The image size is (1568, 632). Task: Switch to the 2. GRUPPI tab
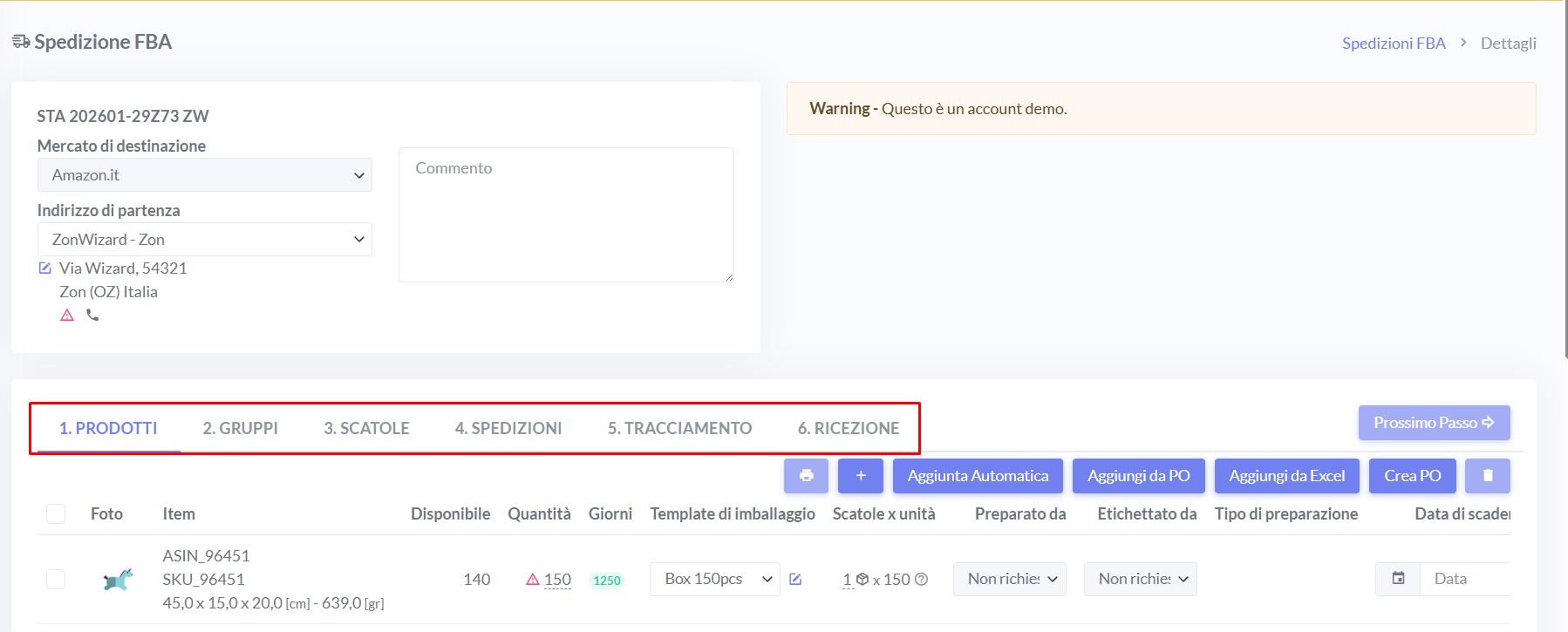(x=240, y=429)
